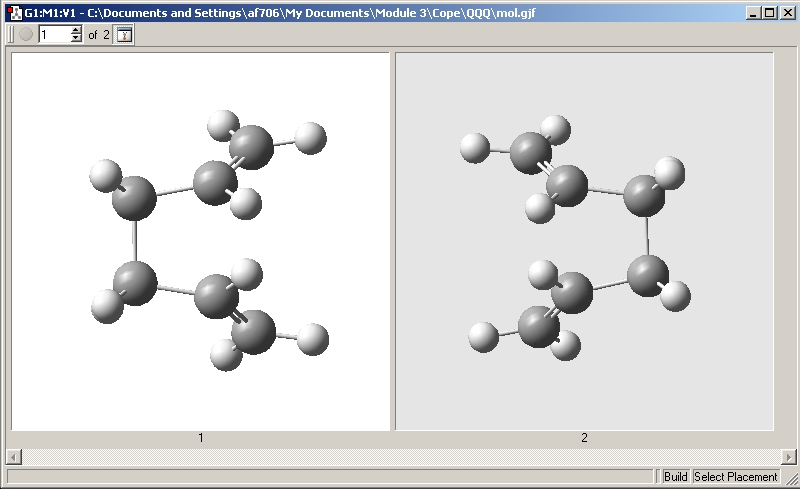This screenshot has width=800, height=489.
Task: Click the window resize grip corner
Action: (791, 478)
